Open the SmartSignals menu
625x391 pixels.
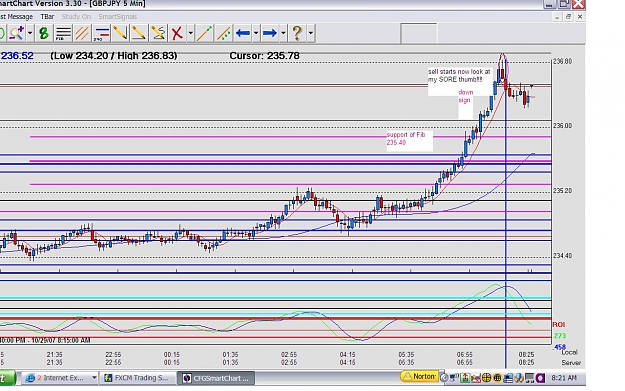(118, 17)
